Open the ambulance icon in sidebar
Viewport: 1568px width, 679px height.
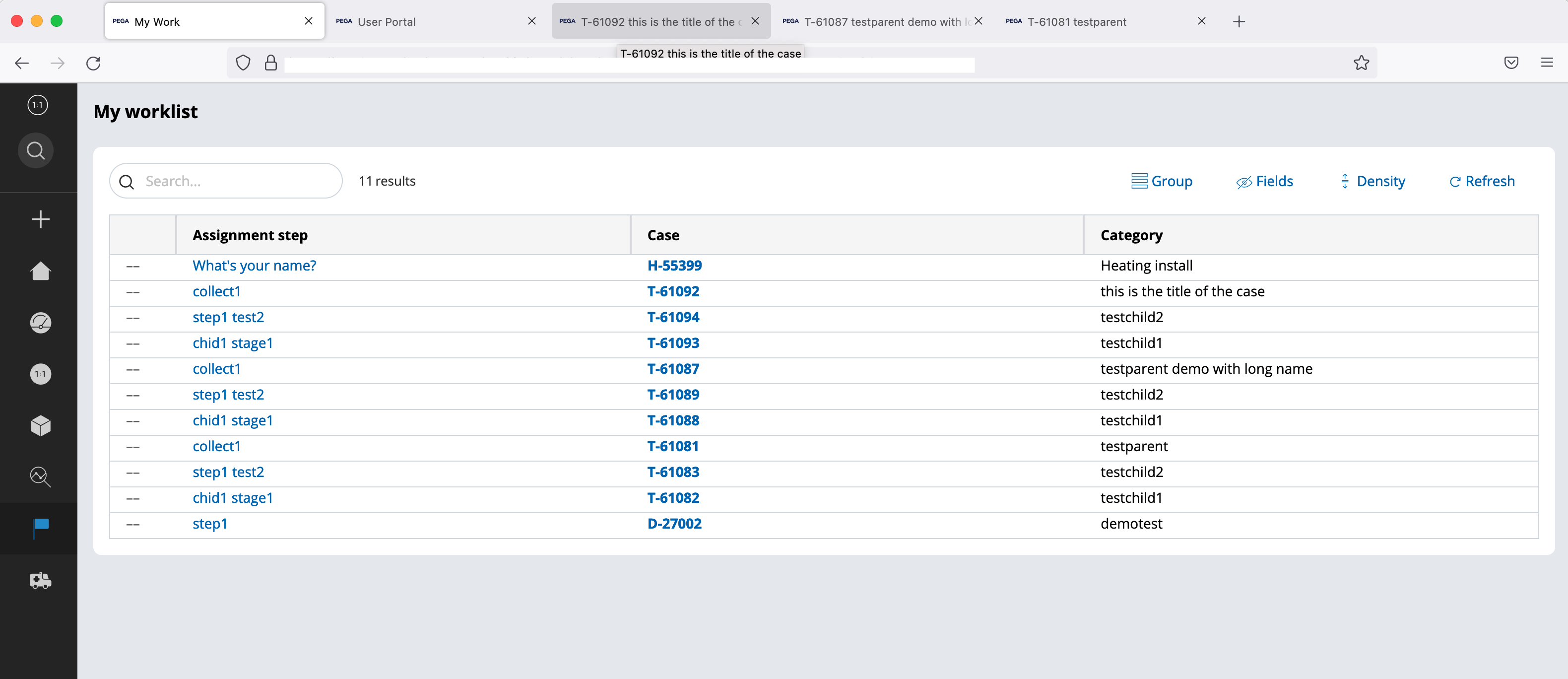[40, 580]
